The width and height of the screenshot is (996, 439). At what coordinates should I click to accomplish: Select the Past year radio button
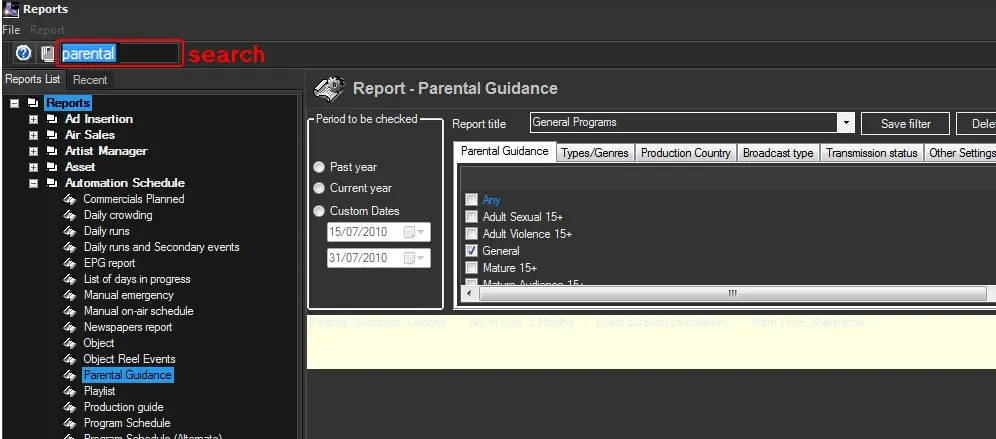(320, 167)
